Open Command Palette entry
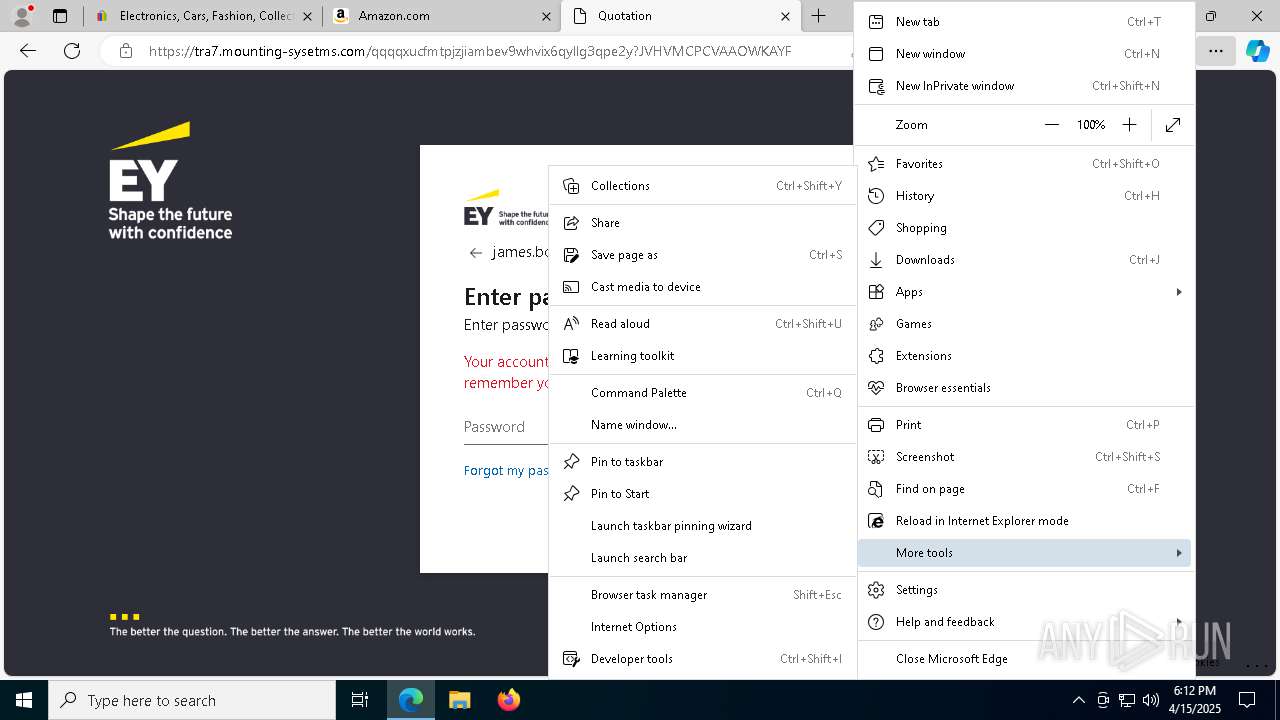This screenshot has height=720, width=1280. pos(703,392)
